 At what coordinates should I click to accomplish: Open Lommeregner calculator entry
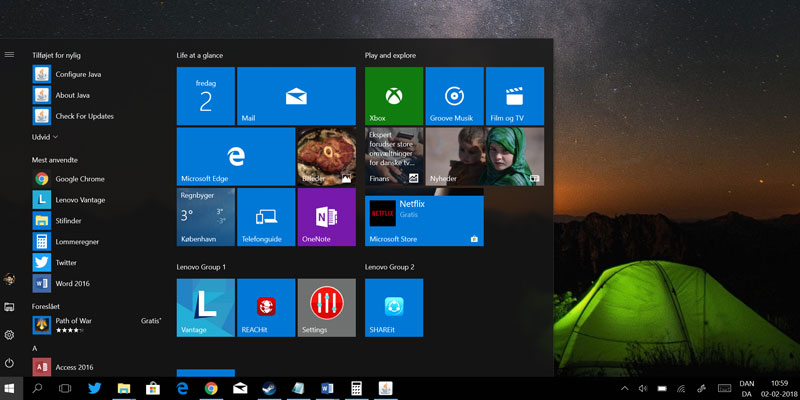coord(97,241)
